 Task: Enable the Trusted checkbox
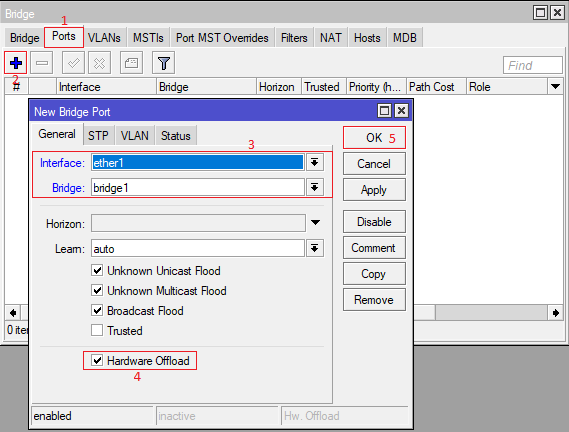[97, 330]
